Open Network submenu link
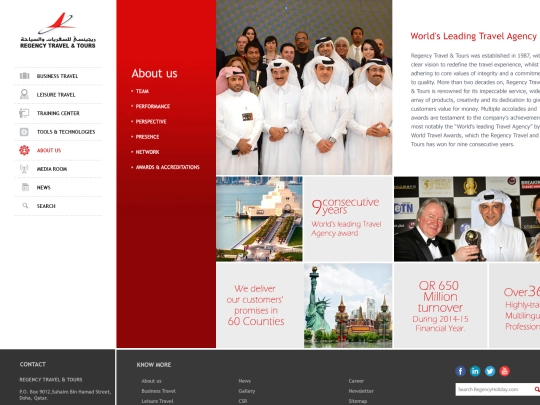This screenshot has width=540, height=405. [x=147, y=152]
